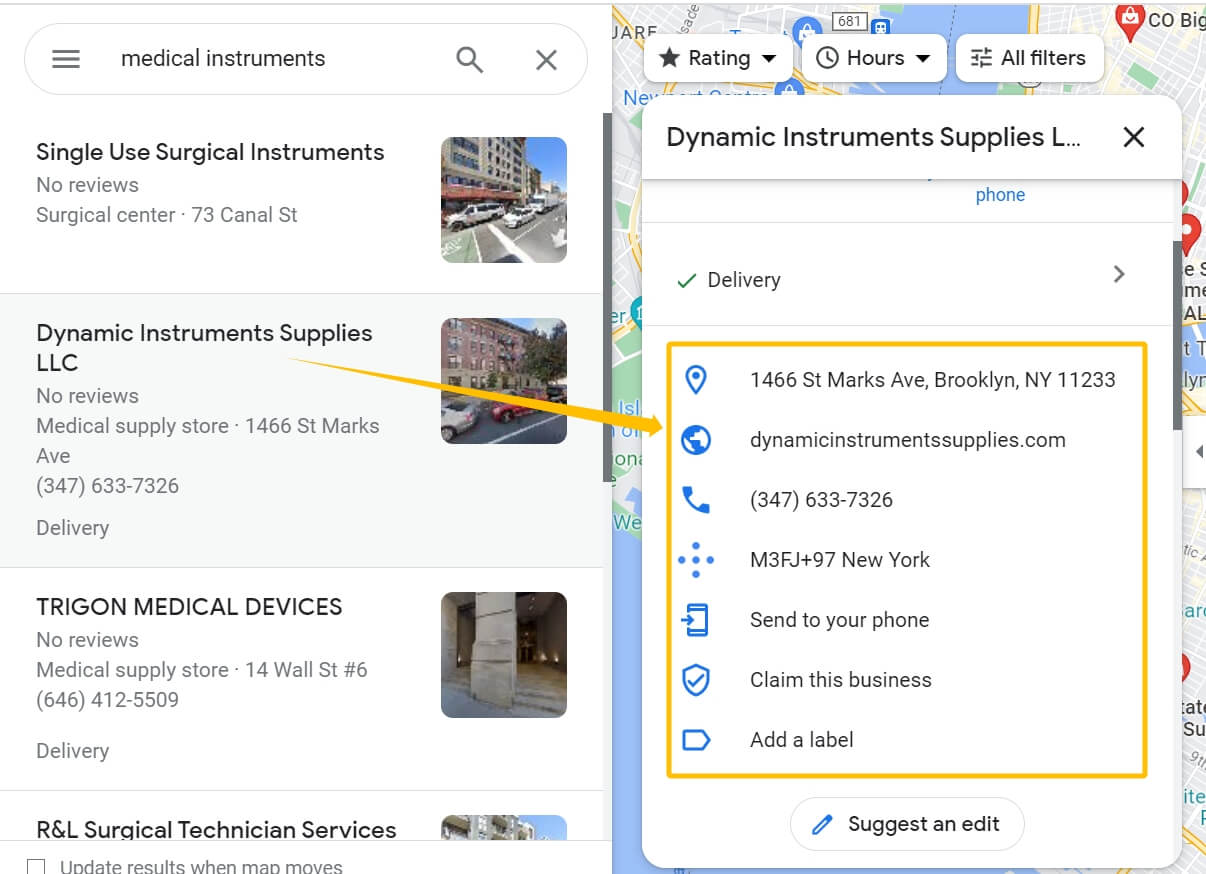Close the Dynamic Instruments Supplies panel
The width and height of the screenshot is (1206, 874).
[x=1133, y=137]
